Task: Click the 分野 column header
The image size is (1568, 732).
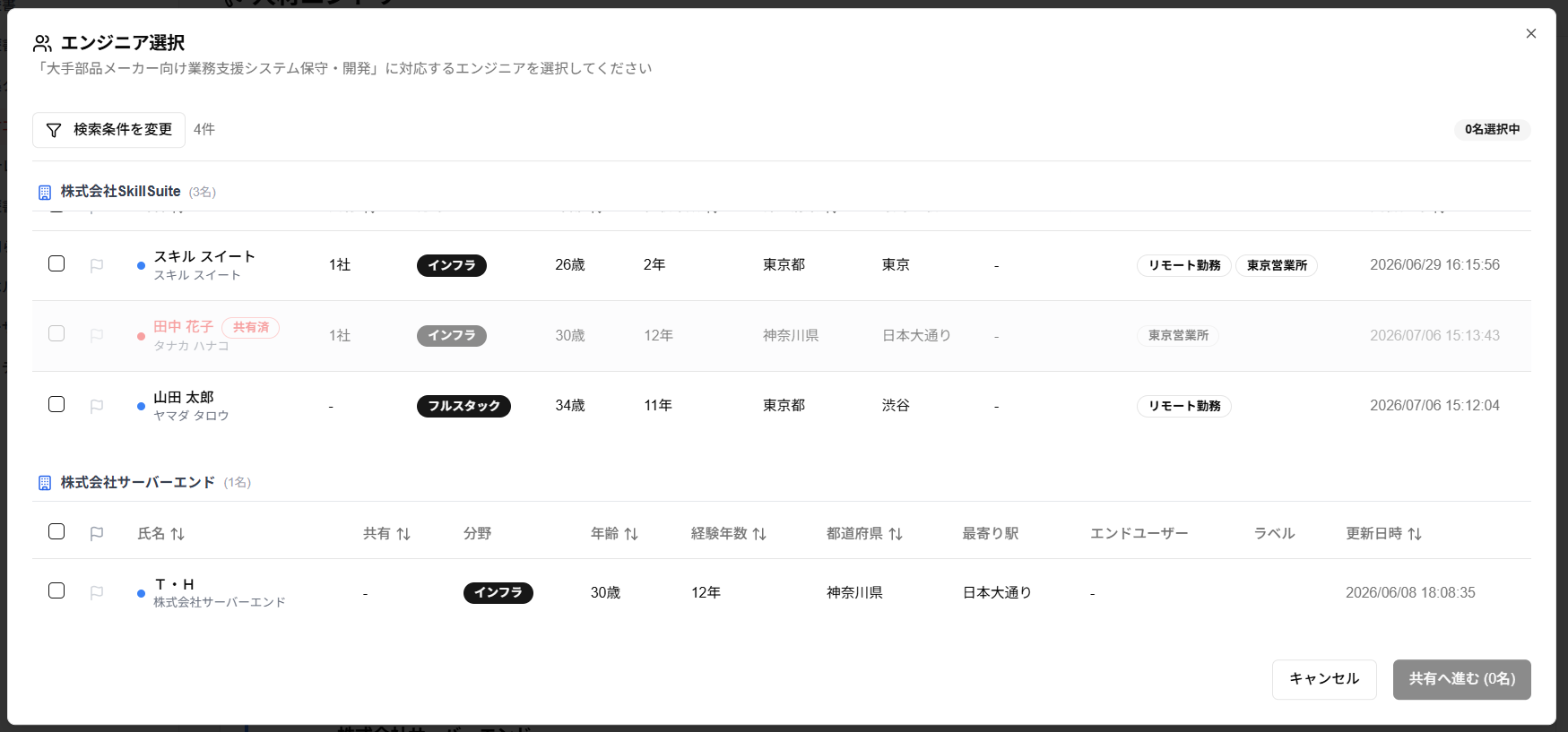Action: (x=477, y=534)
